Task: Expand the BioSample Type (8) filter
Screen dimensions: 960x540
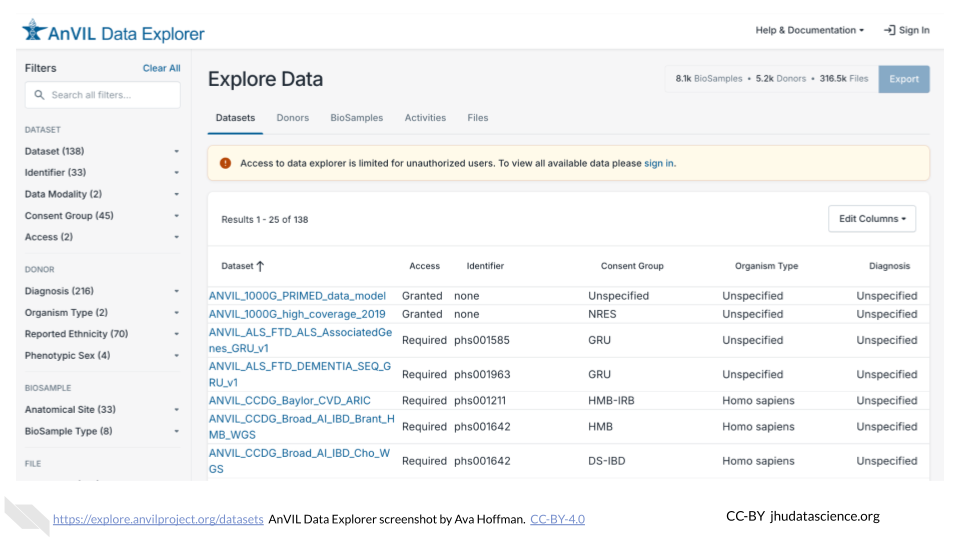Action: (102, 431)
